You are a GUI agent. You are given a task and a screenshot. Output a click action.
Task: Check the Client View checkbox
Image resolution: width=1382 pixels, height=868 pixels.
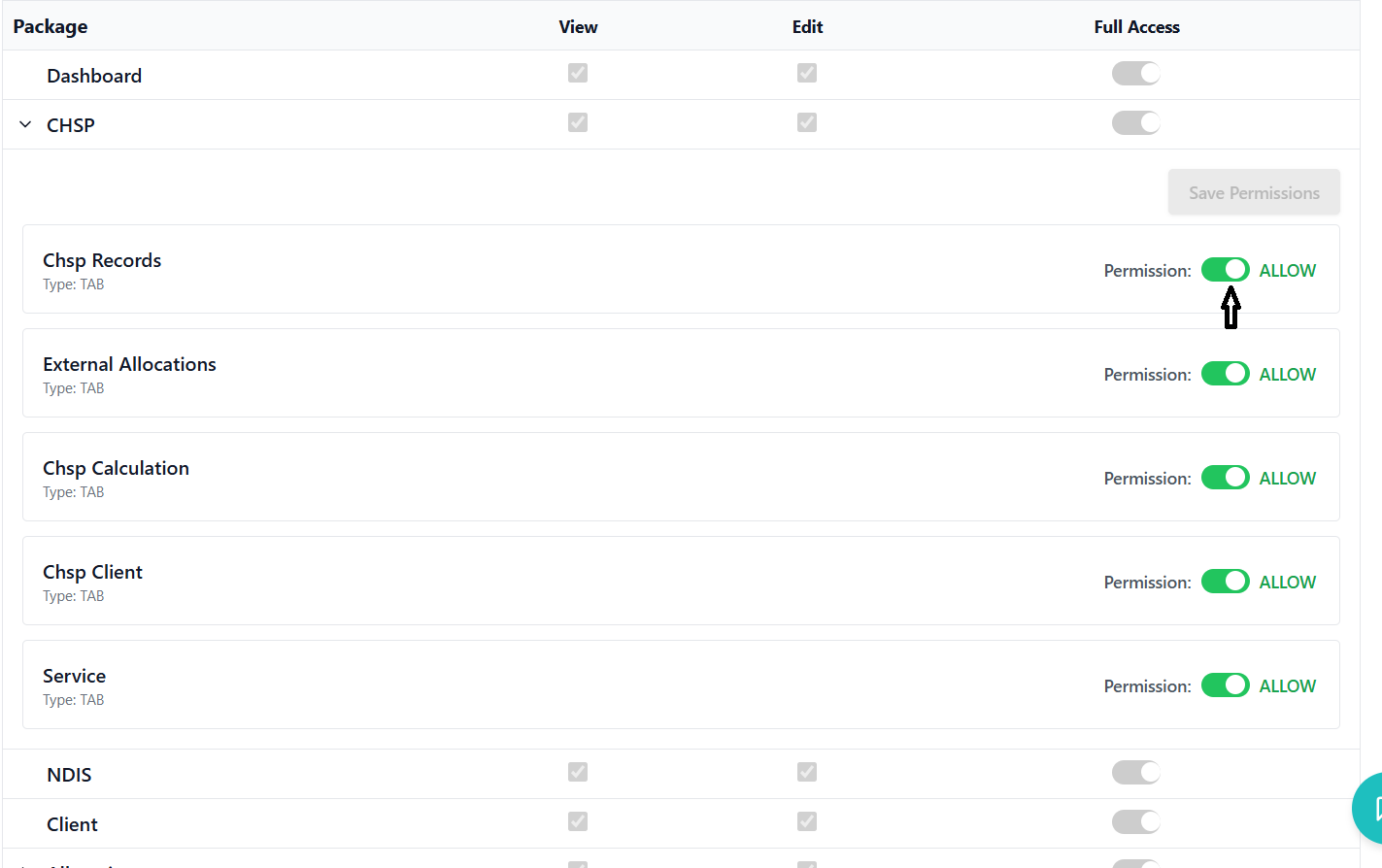[x=578, y=821]
